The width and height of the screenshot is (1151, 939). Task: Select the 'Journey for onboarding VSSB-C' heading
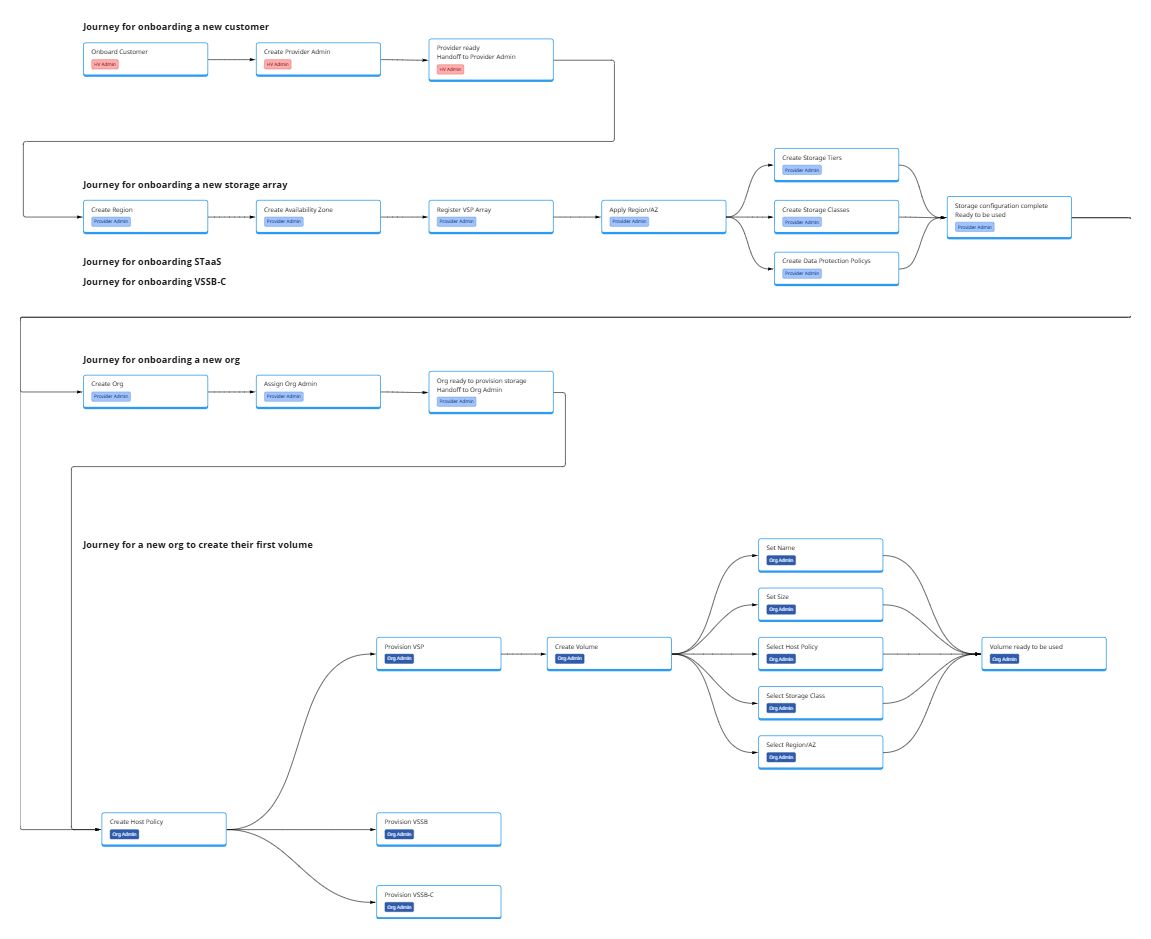click(154, 281)
